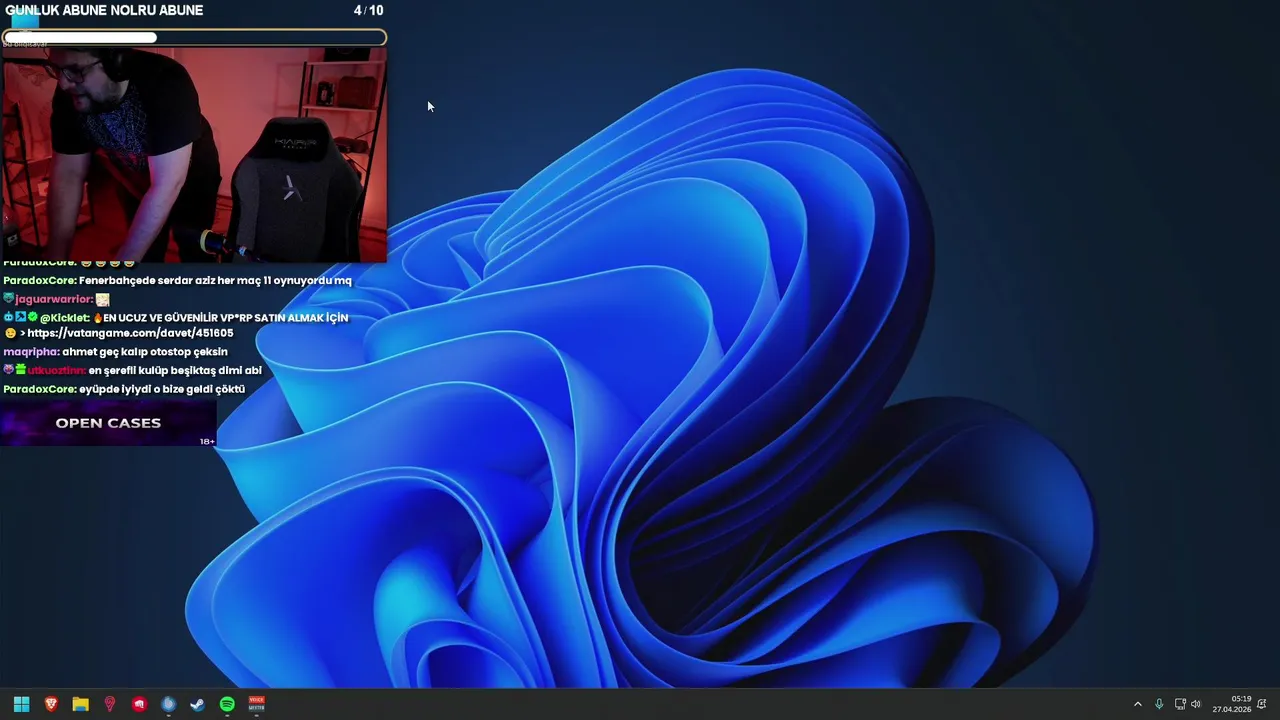Click the subscription goal progress bar

pos(194,38)
